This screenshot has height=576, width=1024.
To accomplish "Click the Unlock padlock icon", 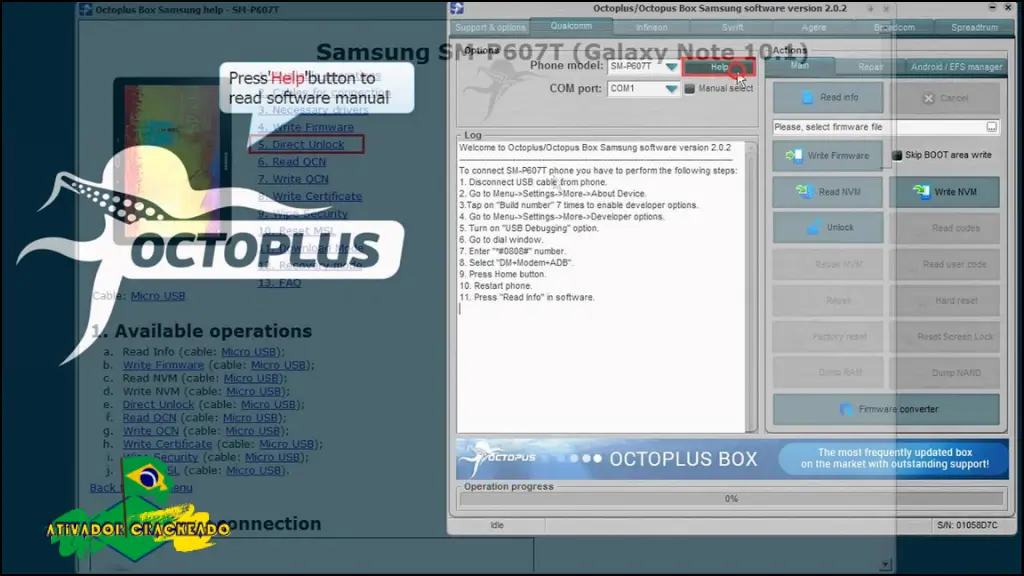I will coord(814,227).
